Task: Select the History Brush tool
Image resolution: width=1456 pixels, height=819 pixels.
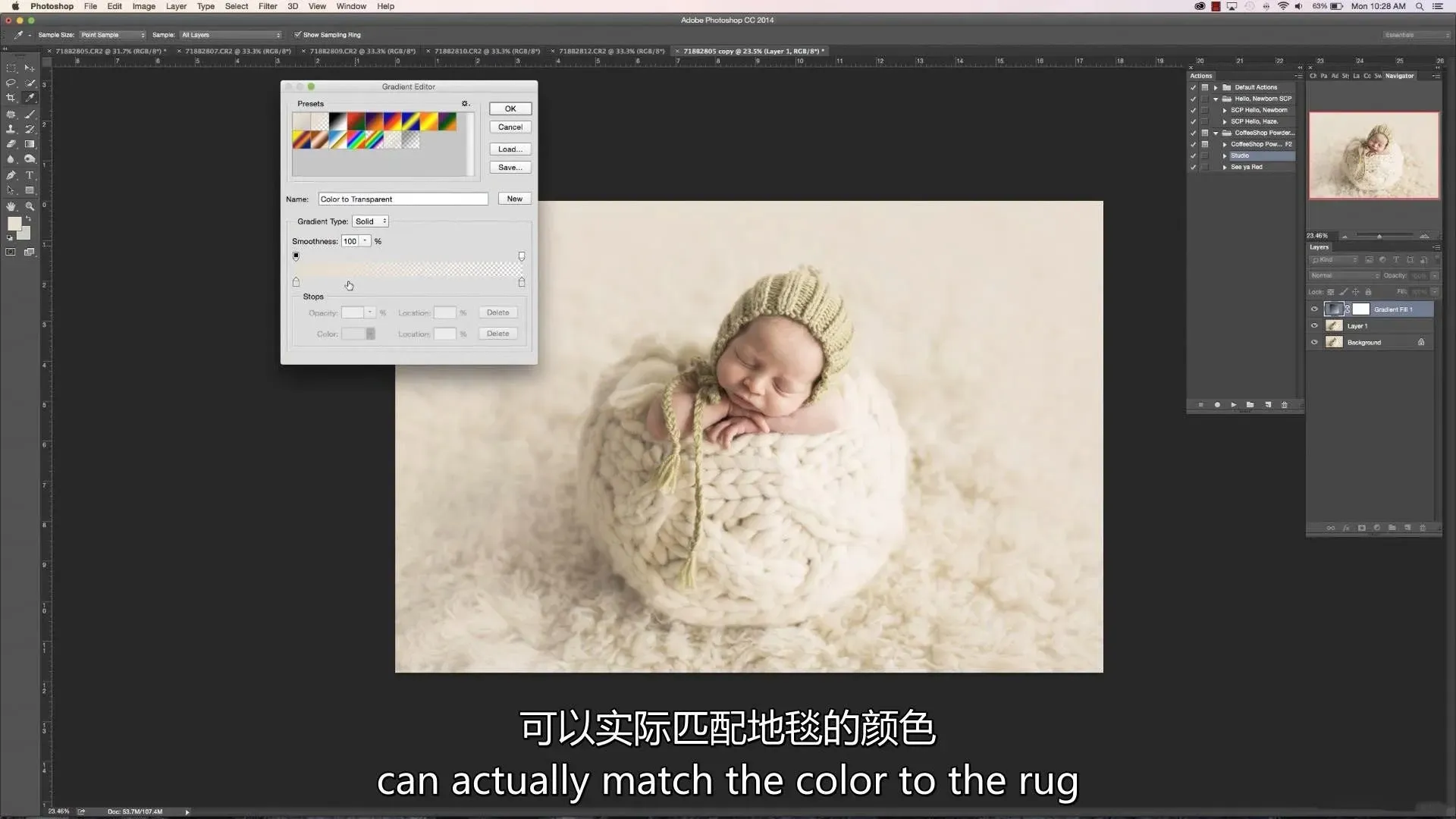Action: (30, 129)
